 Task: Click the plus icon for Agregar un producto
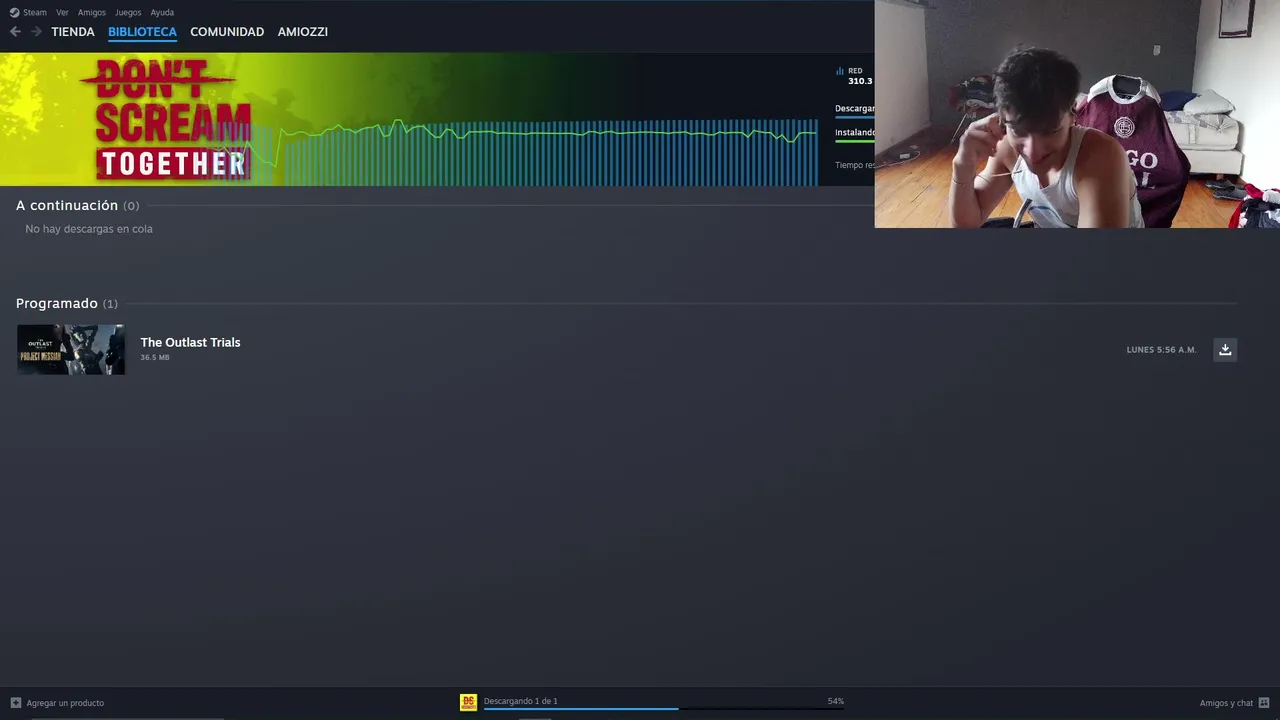coord(15,703)
